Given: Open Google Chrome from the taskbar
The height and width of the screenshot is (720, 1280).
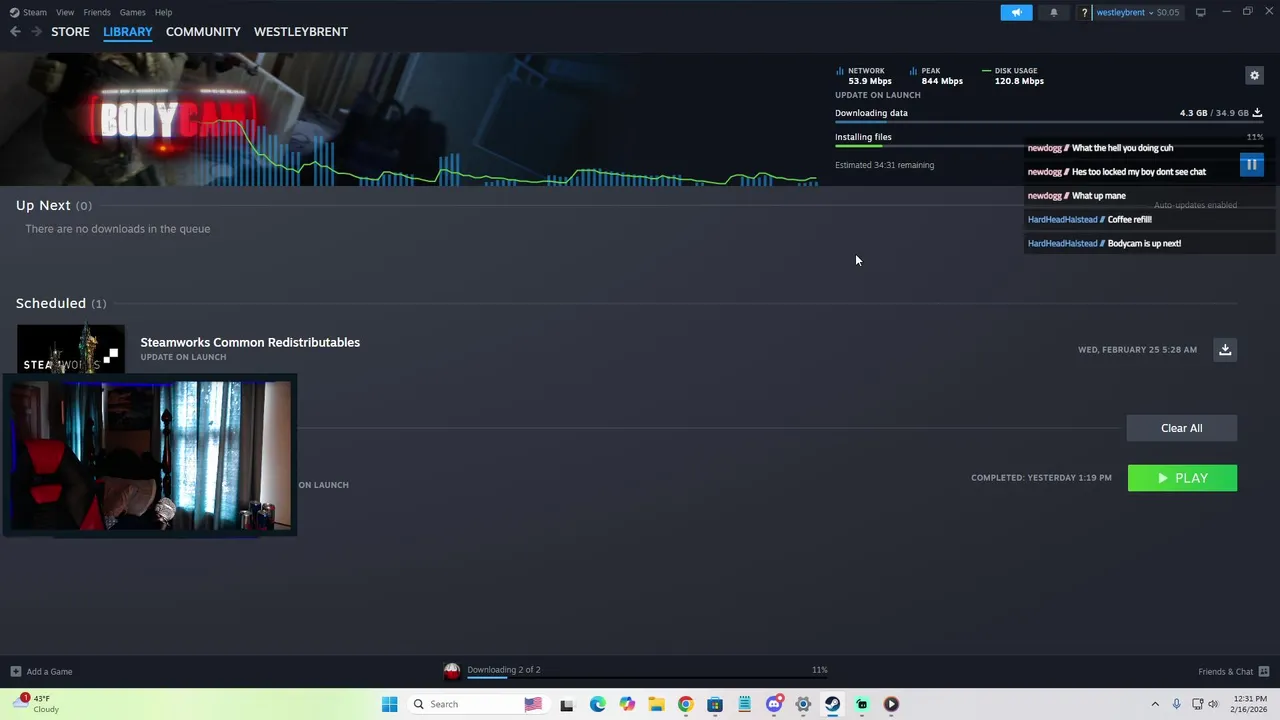Looking at the screenshot, I should [685, 704].
